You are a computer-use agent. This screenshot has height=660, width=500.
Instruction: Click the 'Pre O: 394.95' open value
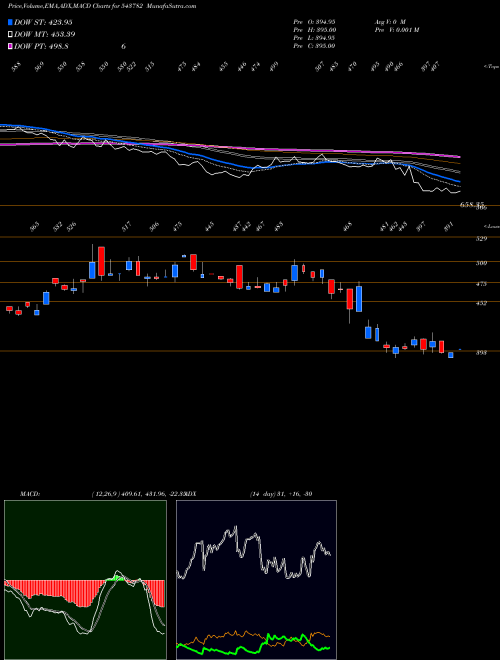click(x=314, y=21)
